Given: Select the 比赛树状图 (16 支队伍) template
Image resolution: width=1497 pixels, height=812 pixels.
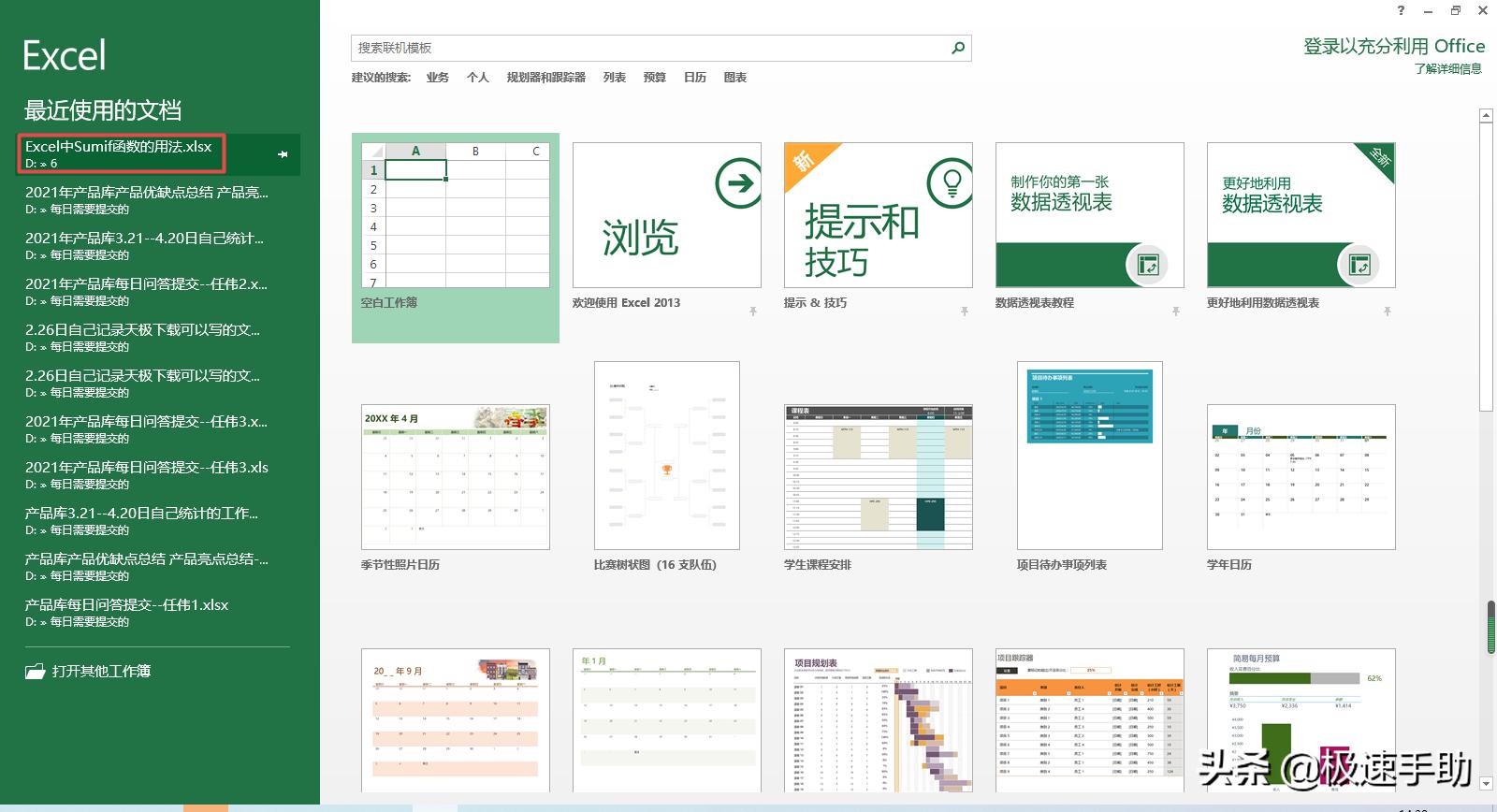Looking at the screenshot, I should [667, 456].
